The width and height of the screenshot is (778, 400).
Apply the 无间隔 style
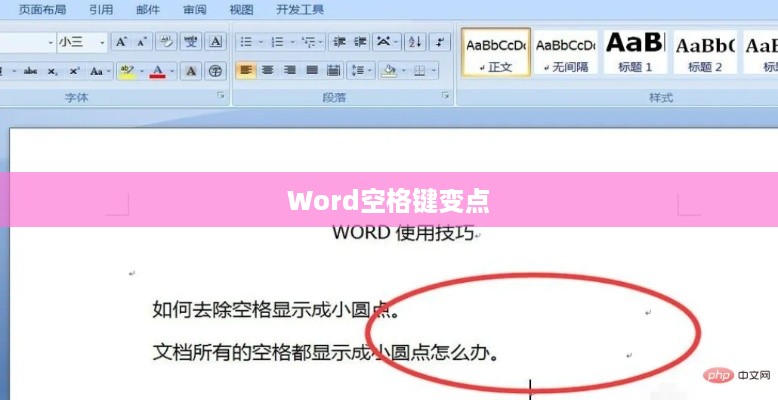[566, 52]
